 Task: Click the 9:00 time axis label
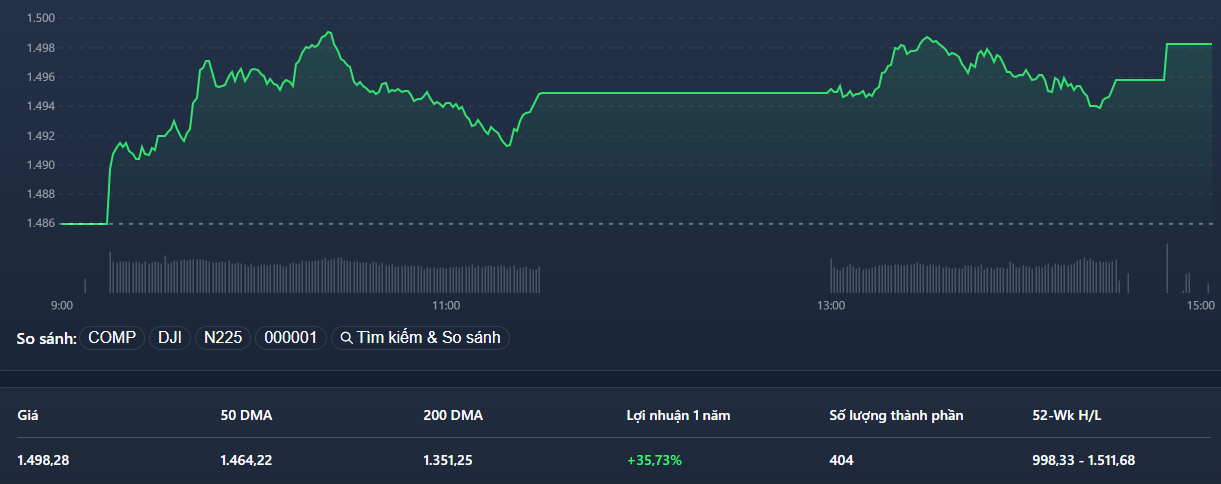point(61,305)
